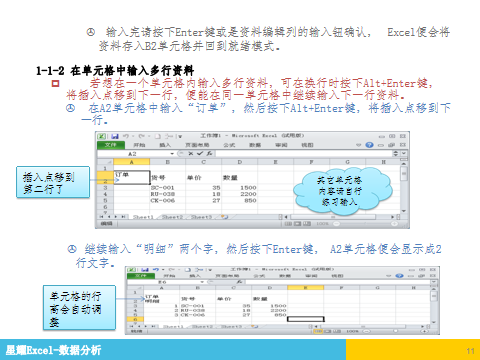The width and height of the screenshot is (480, 360).
Task: Select the cell SC-001 in the A2 window
Action: (168, 188)
